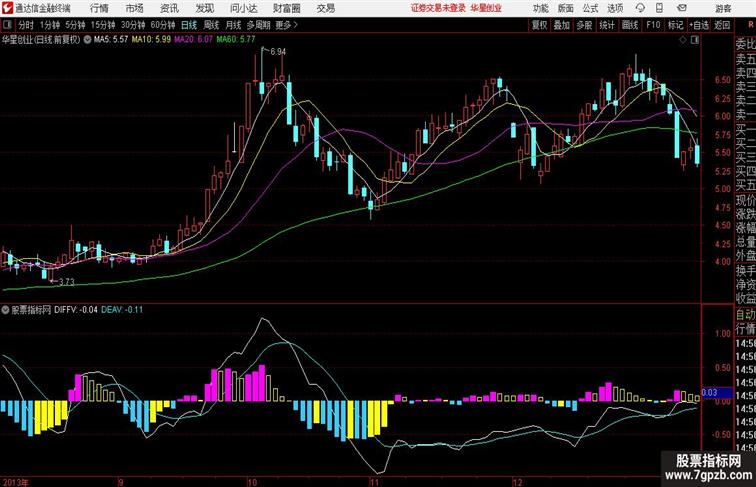This screenshot has height=487, width=756.
Task: Open the headset customer service icon
Action: (x=640, y=8)
